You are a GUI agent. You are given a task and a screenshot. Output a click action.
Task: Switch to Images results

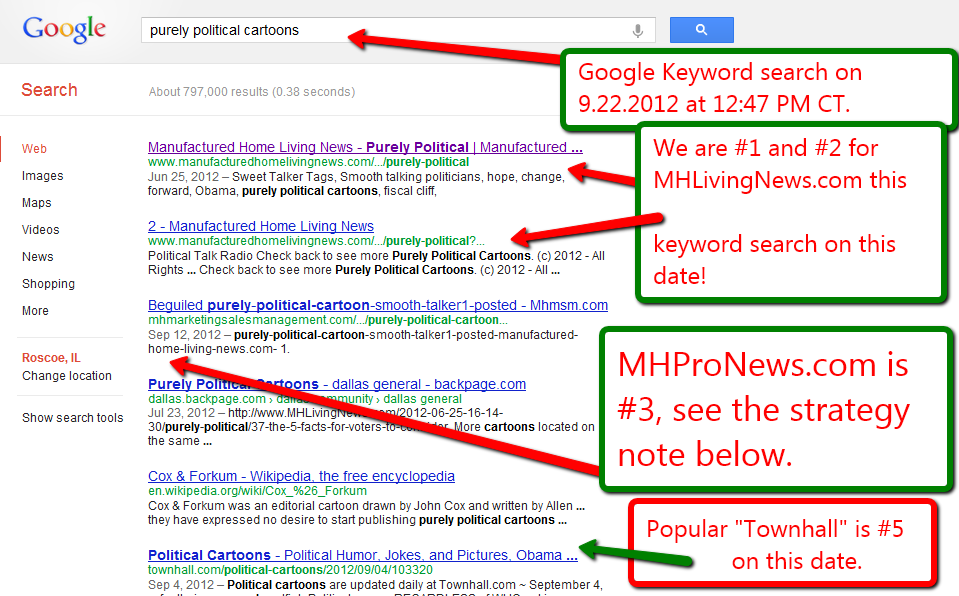point(42,176)
